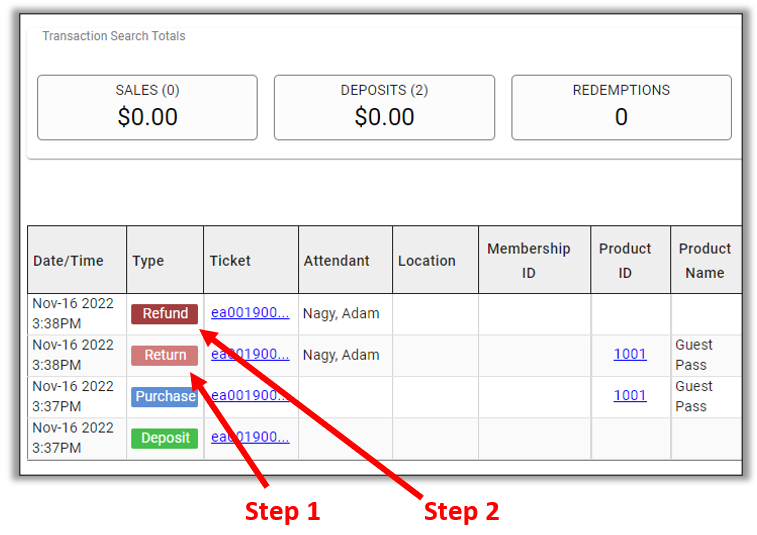Open the Return row ticket link

coord(250,354)
